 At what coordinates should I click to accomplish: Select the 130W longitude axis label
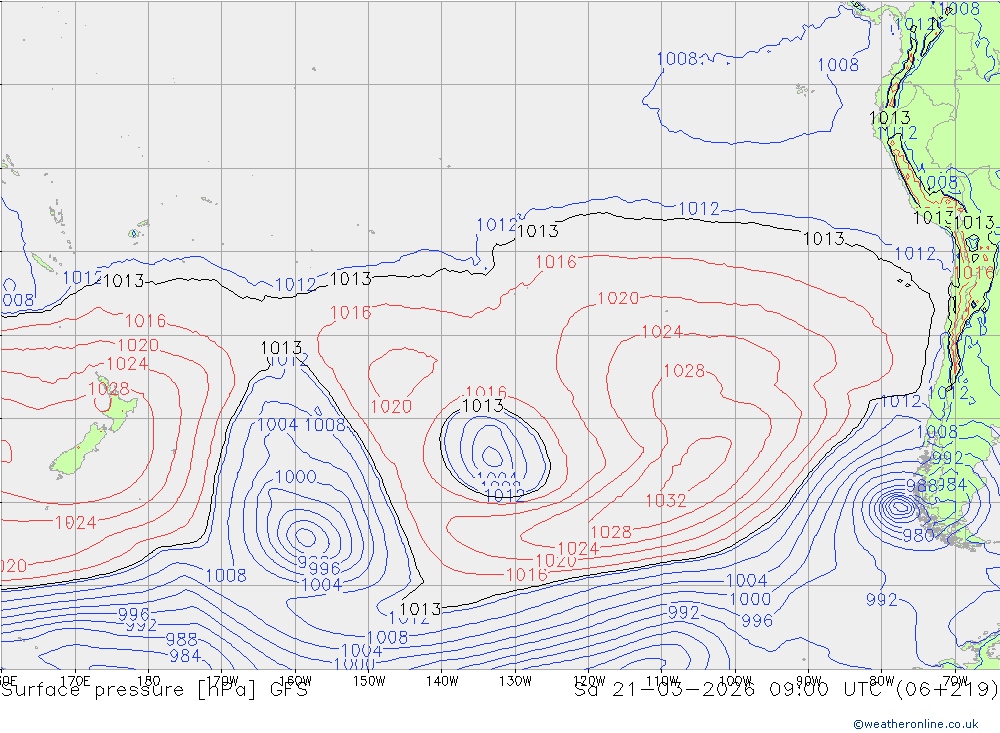point(515,681)
